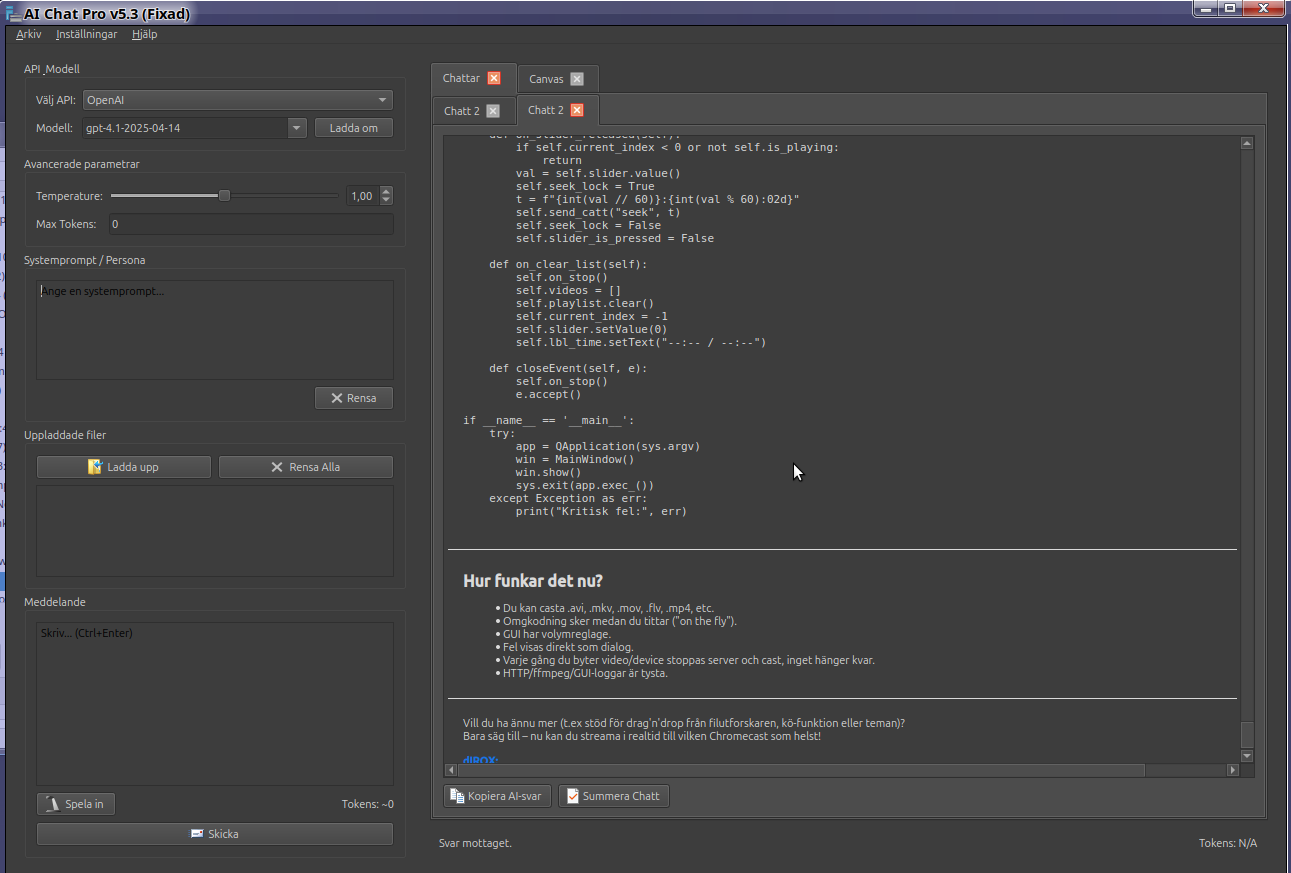Clear system prompt with Rensa button
Image resolution: width=1291 pixels, height=873 pixels.
tap(354, 398)
